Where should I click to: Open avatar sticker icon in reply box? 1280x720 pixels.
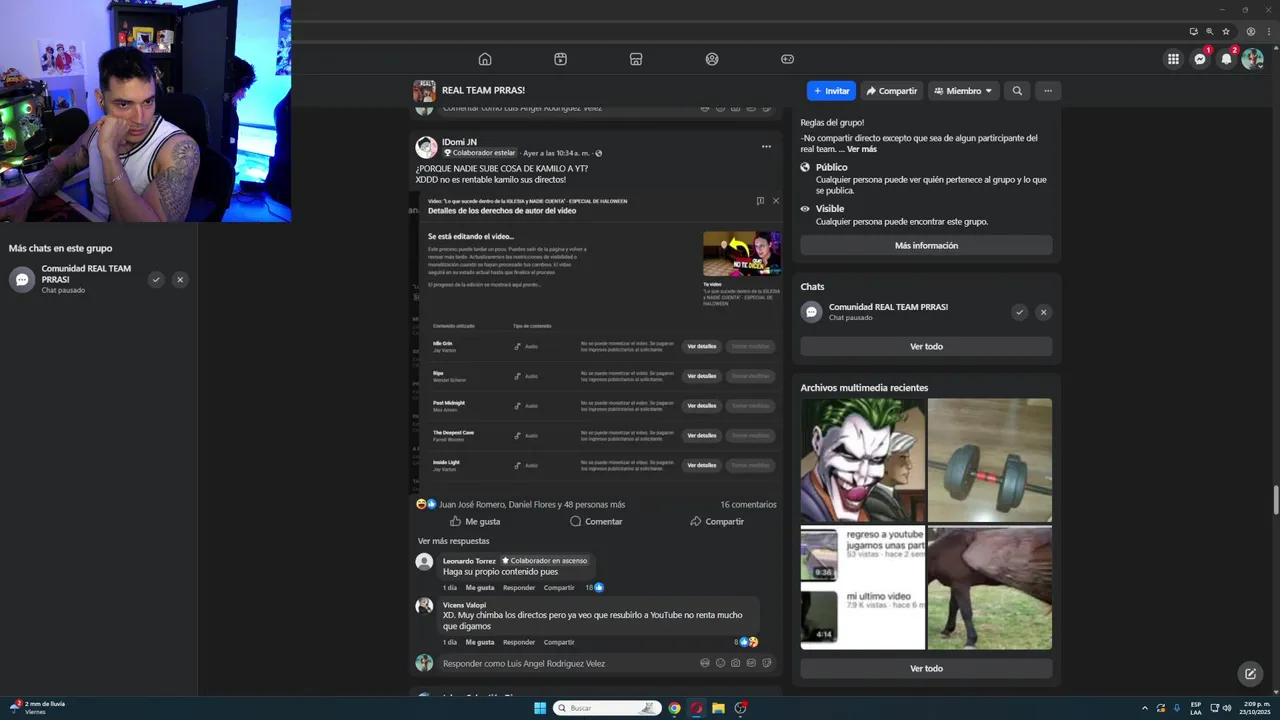click(x=705, y=663)
